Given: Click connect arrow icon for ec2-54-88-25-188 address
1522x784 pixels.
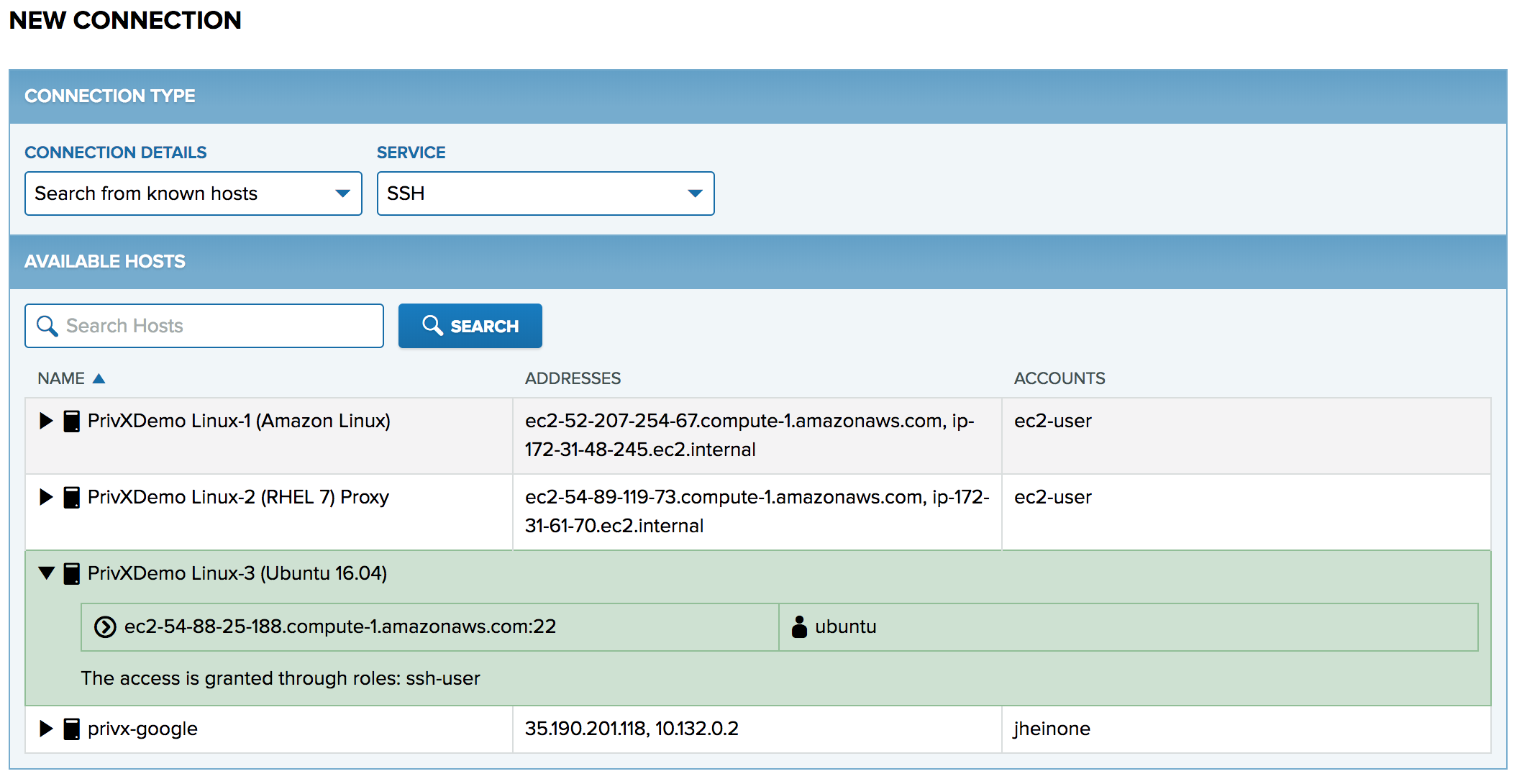Looking at the screenshot, I should 105,627.
